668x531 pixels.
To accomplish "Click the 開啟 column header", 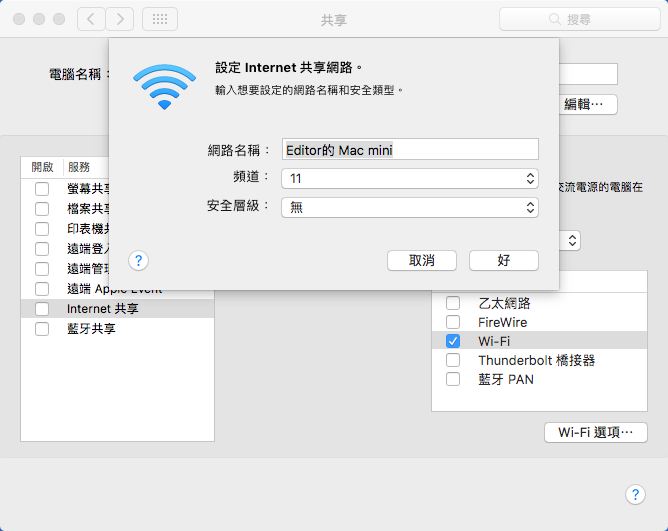I will [x=42, y=167].
